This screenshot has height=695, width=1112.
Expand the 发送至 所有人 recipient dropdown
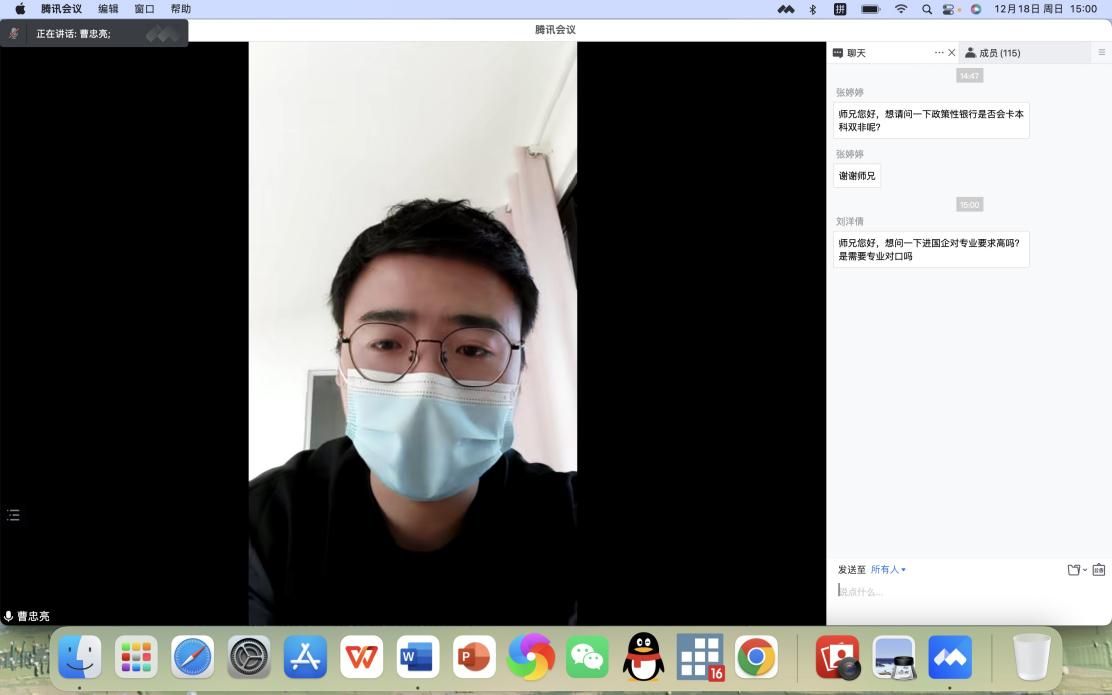tap(888, 570)
